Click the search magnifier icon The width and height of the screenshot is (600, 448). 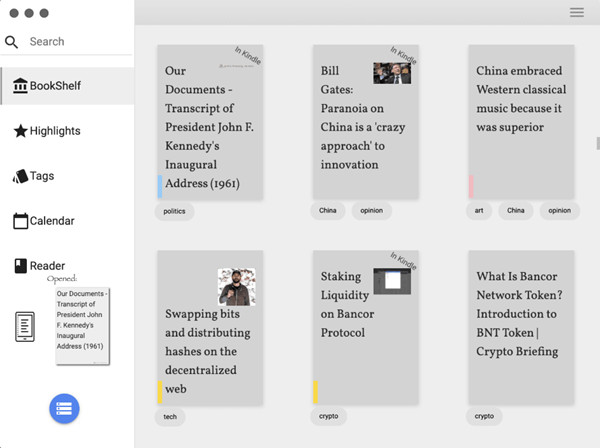[x=11, y=42]
